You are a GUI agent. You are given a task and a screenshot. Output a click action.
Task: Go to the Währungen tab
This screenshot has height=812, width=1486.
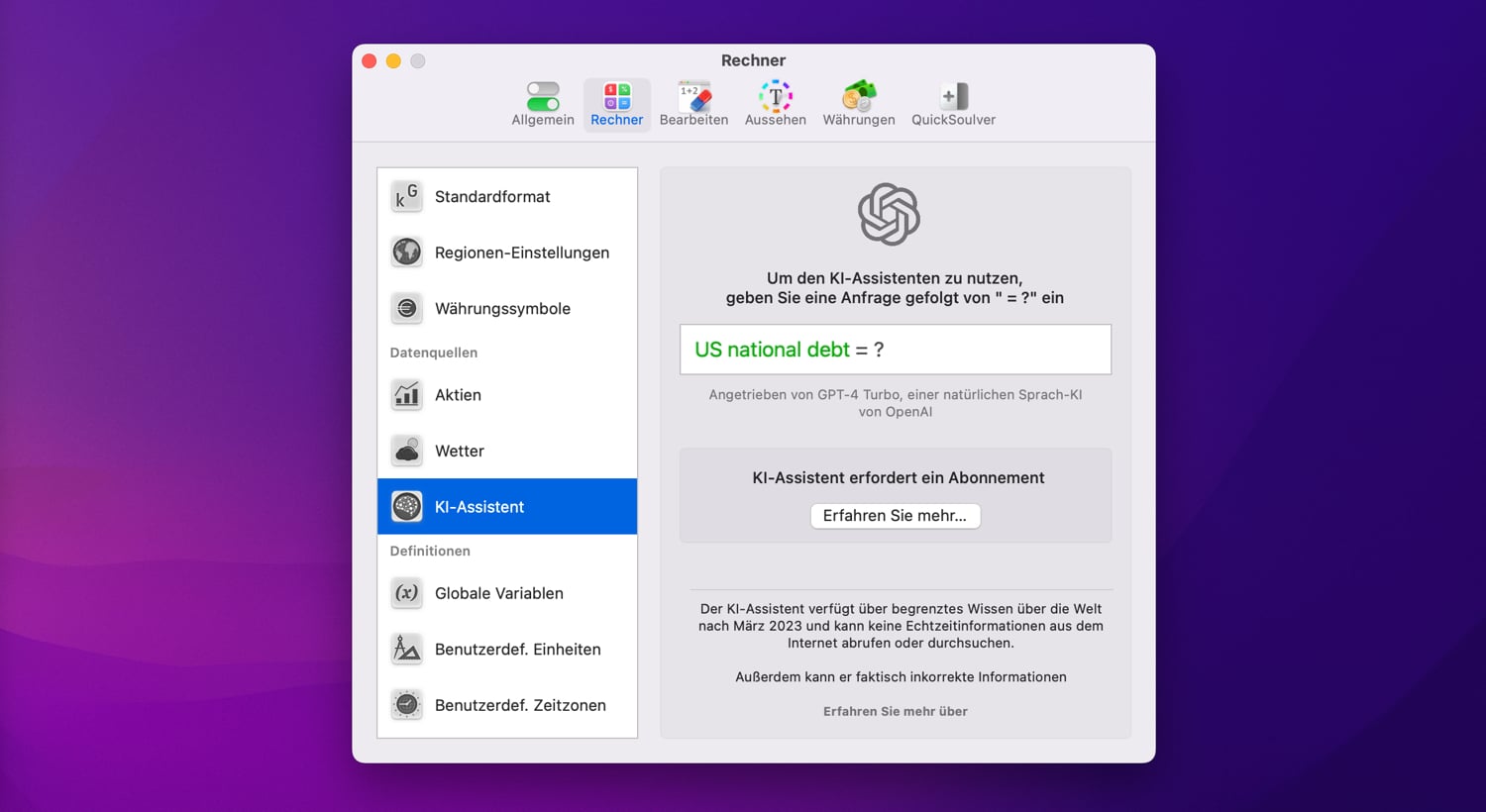click(x=859, y=104)
